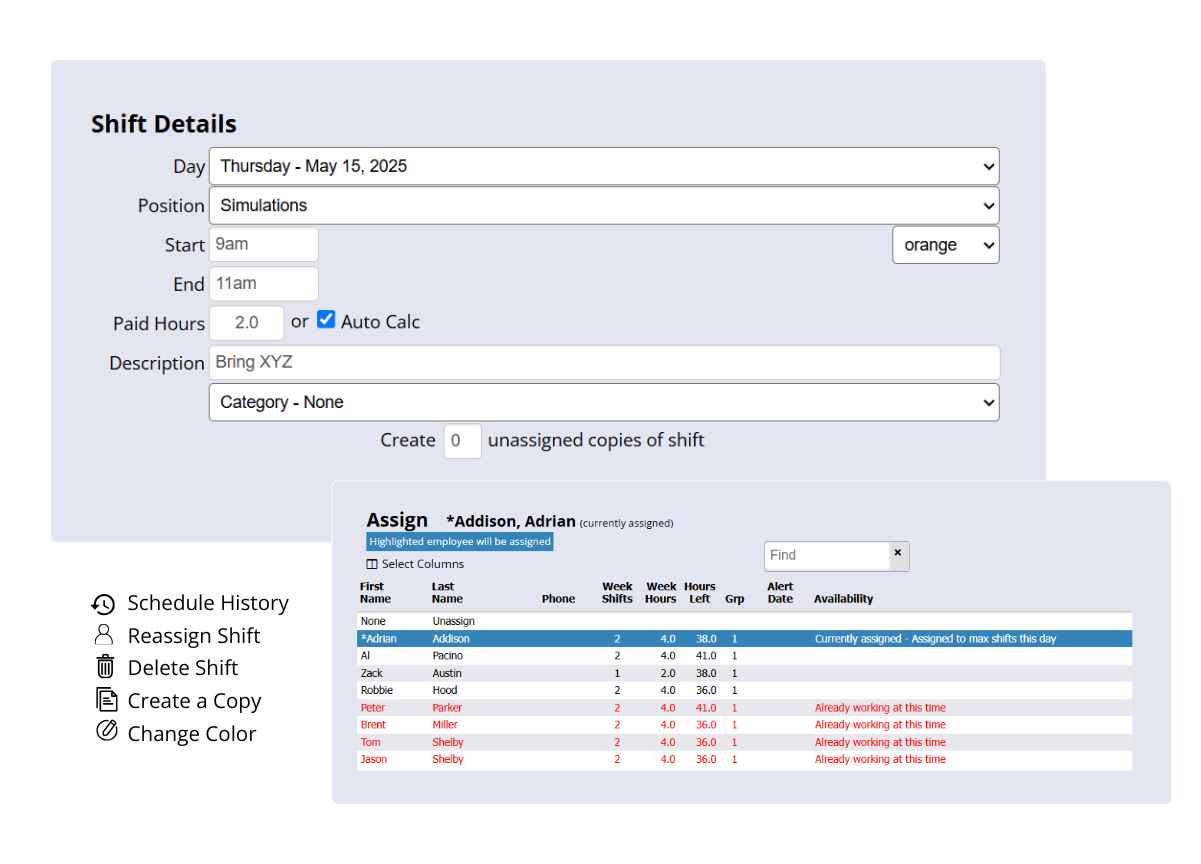Viewport: 1201px width, 864px height.
Task: Open Schedule History
Action: point(104,604)
